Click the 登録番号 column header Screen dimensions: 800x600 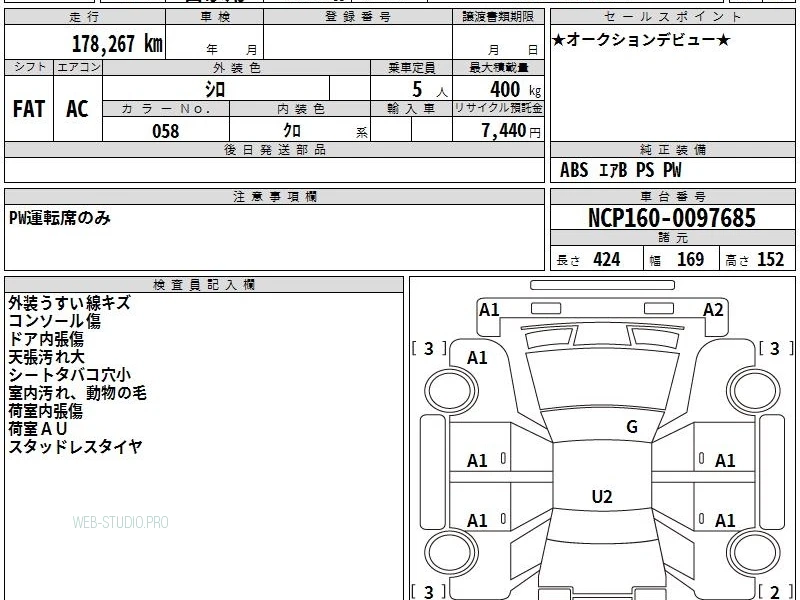point(358,17)
